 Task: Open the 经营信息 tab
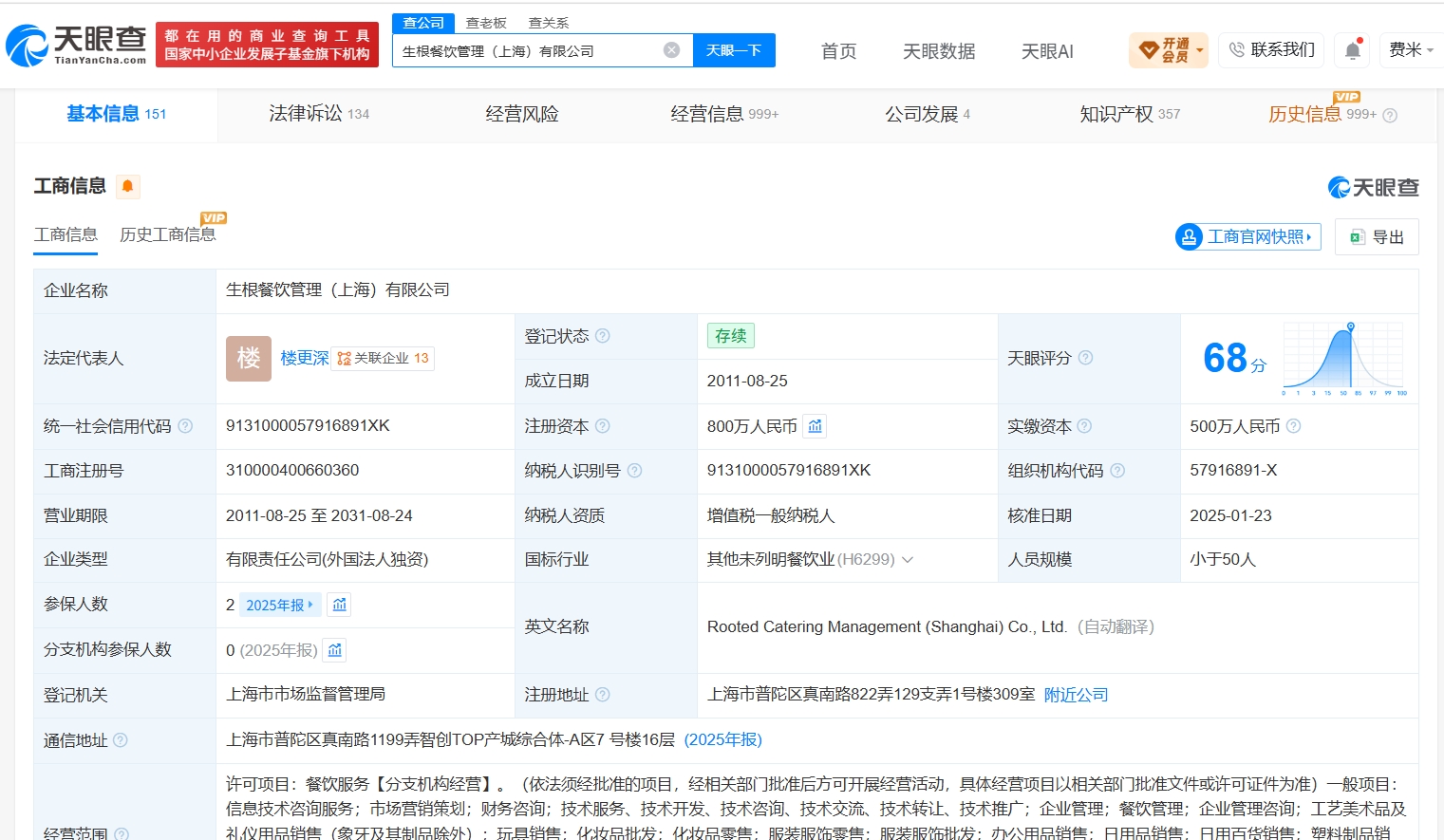[x=724, y=114]
